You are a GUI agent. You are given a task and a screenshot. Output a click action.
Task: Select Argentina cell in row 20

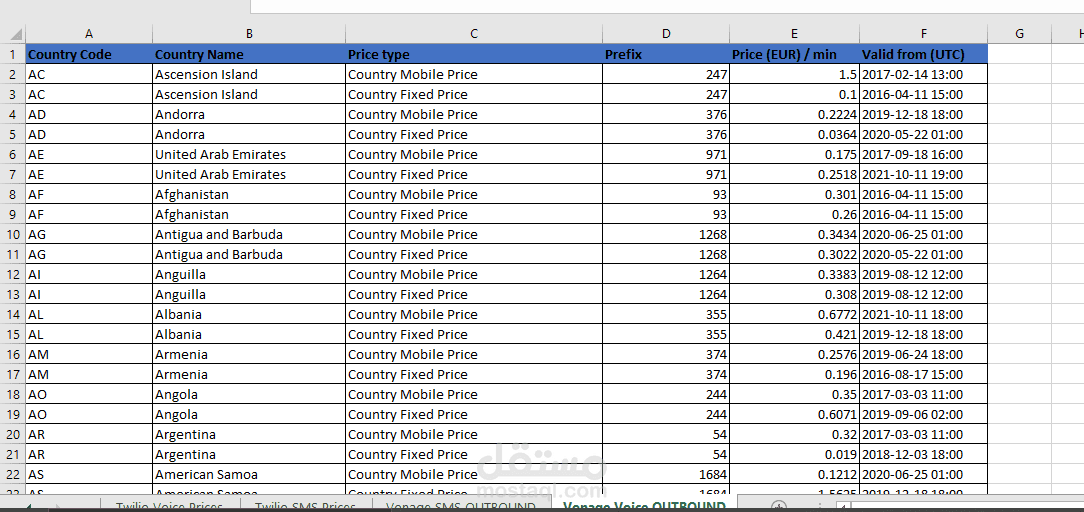click(x=249, y=435)
